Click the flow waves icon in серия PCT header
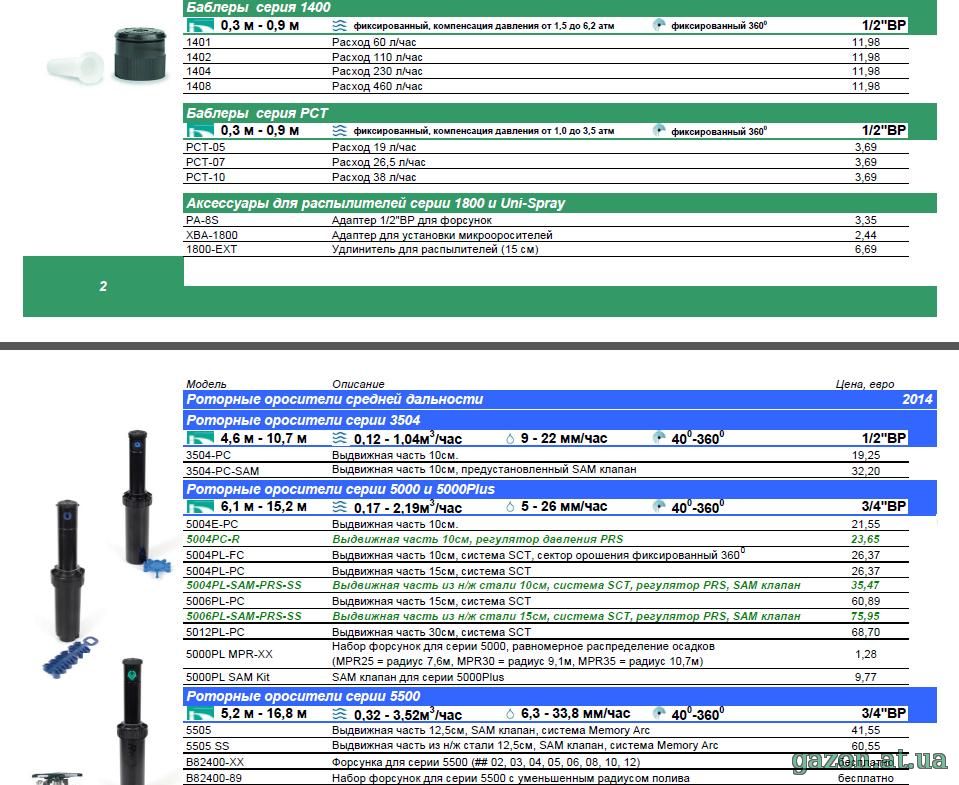Image resolution: width=959 pixels, height=785 pixels. coord(339,131)
